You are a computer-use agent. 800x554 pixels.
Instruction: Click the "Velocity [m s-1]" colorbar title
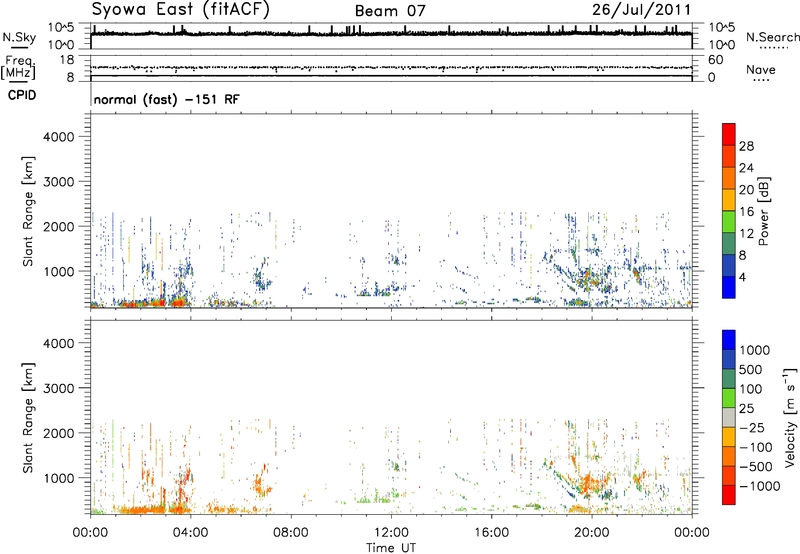click(790, 417)
